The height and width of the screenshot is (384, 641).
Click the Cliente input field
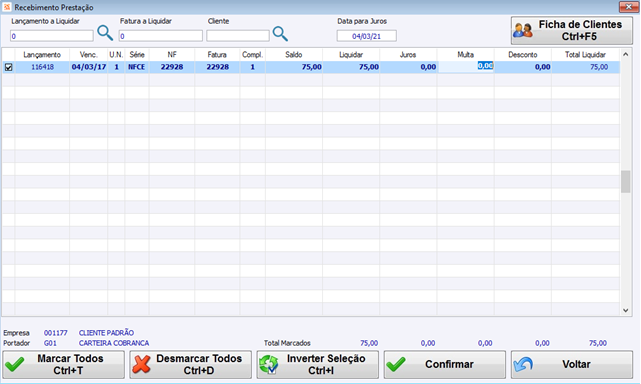238,36
